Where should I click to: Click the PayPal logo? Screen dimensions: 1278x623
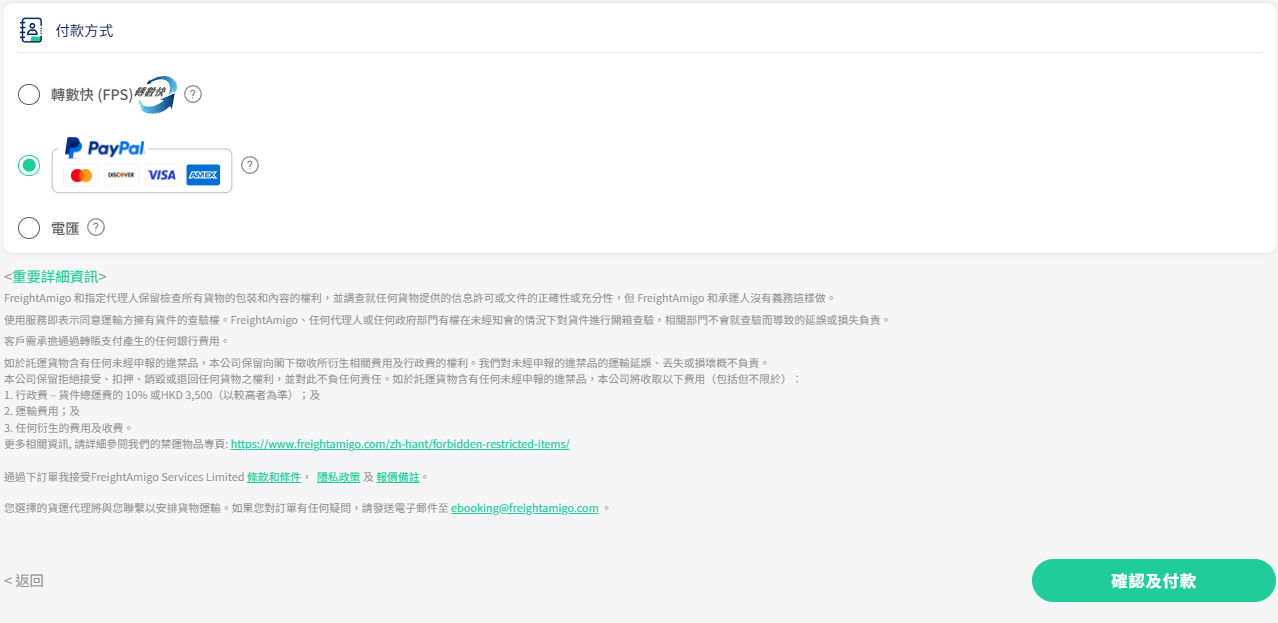coord(105,148)
